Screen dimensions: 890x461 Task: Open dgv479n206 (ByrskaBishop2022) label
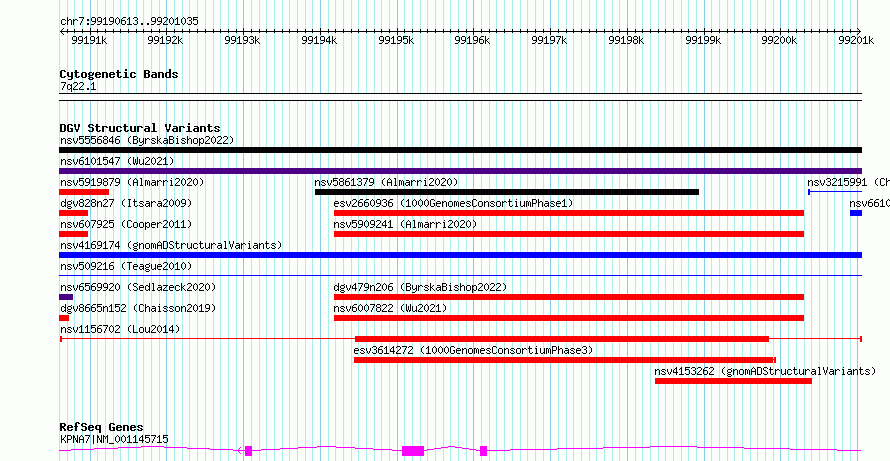(x=420, y=287)
